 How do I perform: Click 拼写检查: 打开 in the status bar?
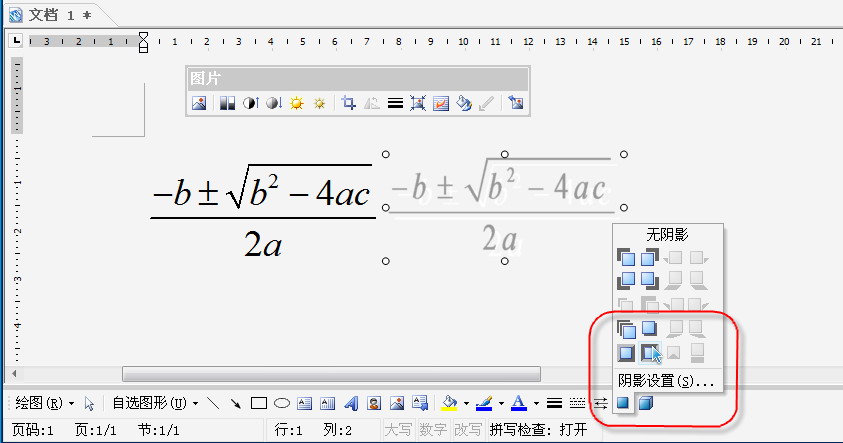[x=538, y=430]
